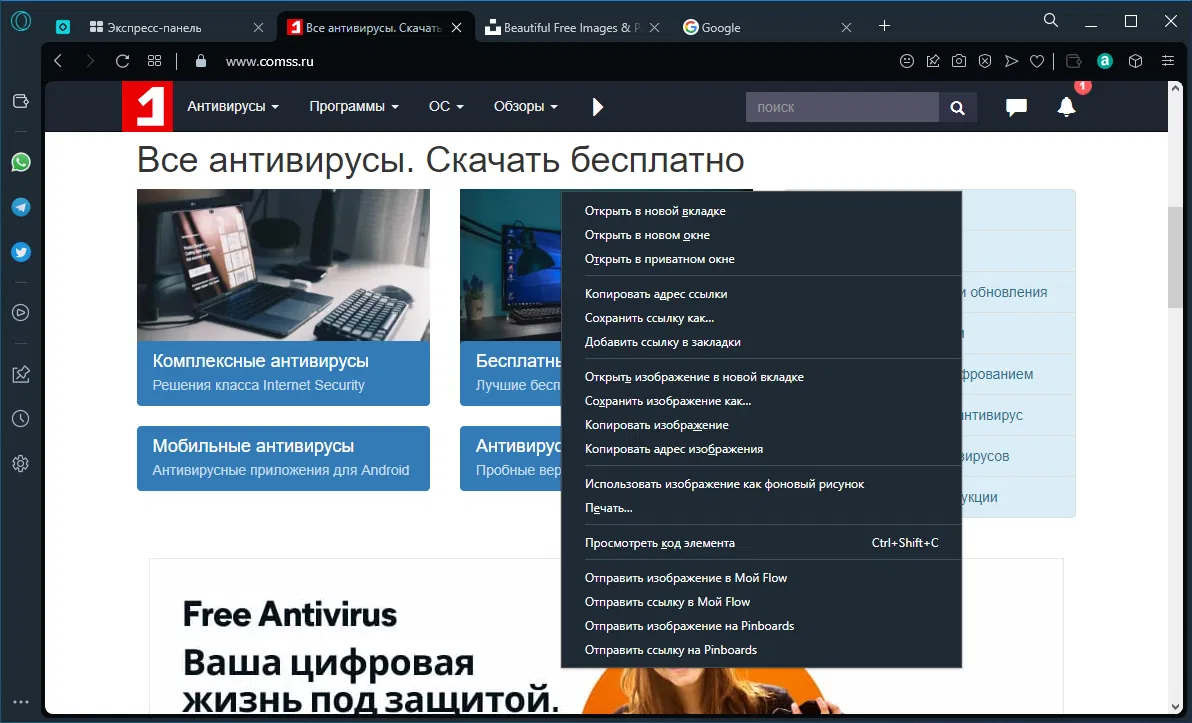Click the smiley face icon in the toolbar
Image resolution: width=1192 pixels, height=723 pixels.
click(x=906, y=61)
